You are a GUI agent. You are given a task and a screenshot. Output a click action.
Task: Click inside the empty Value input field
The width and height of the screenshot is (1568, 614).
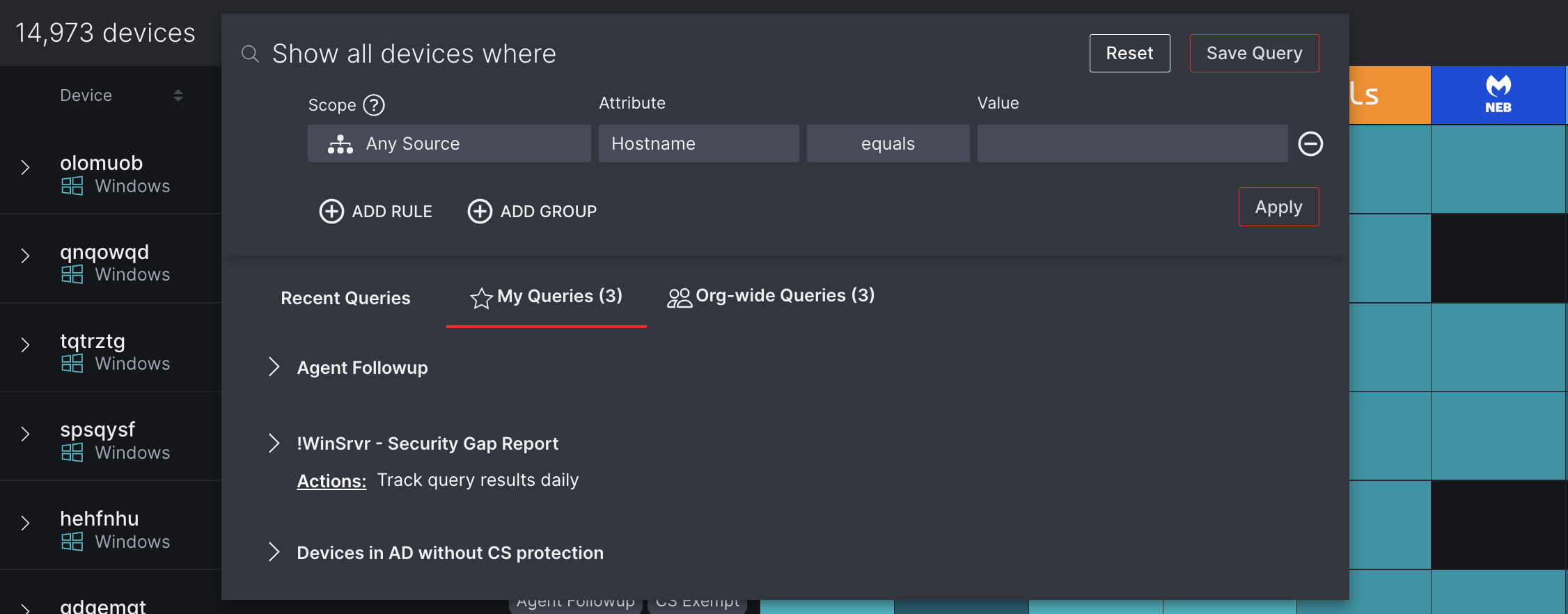1131,143
